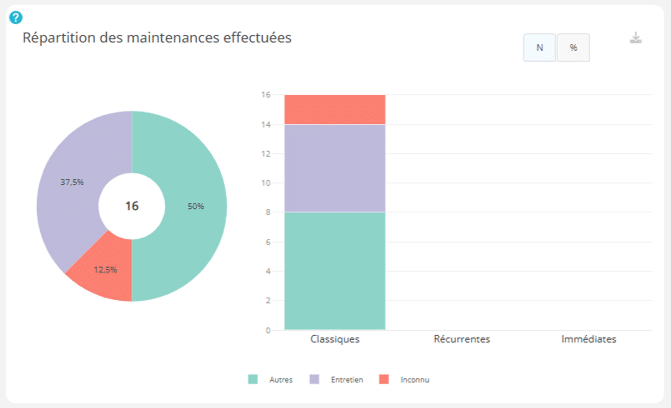Select the purple Entretien legend swatch
This screenshot has height=408, width=671.
[x=315, y=379]
